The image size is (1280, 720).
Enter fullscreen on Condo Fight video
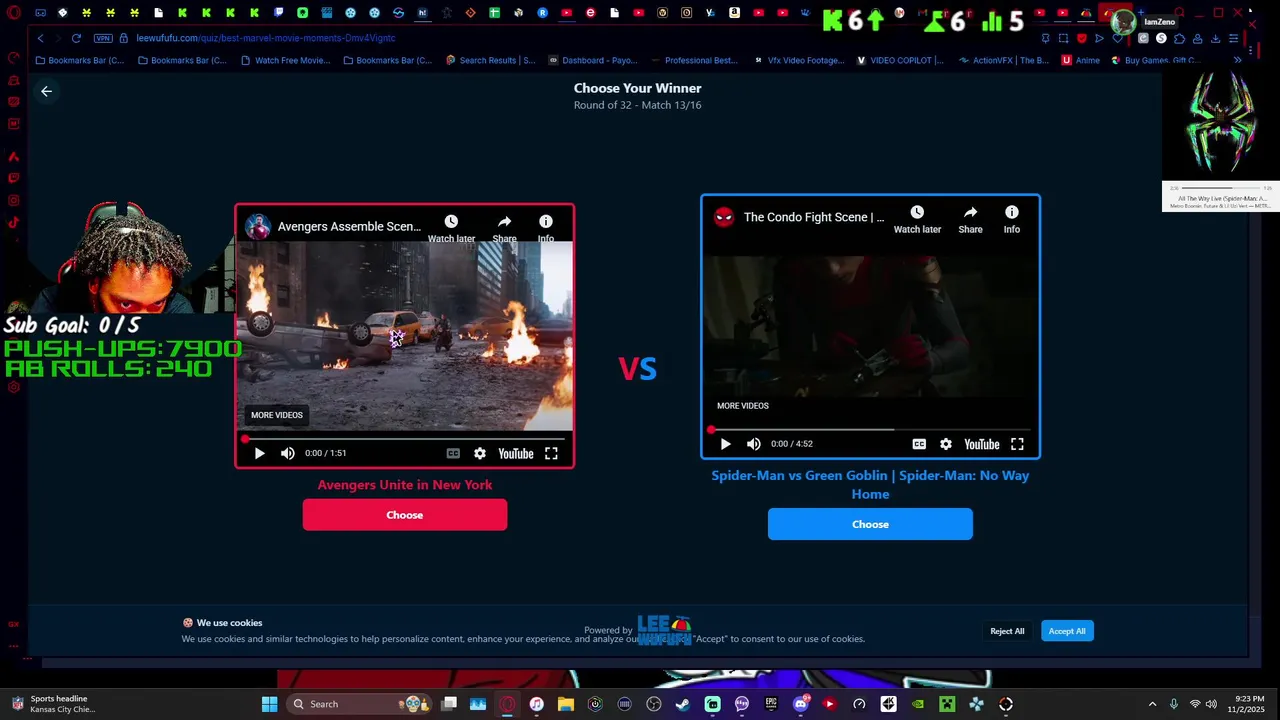[x=1017, y=444]
